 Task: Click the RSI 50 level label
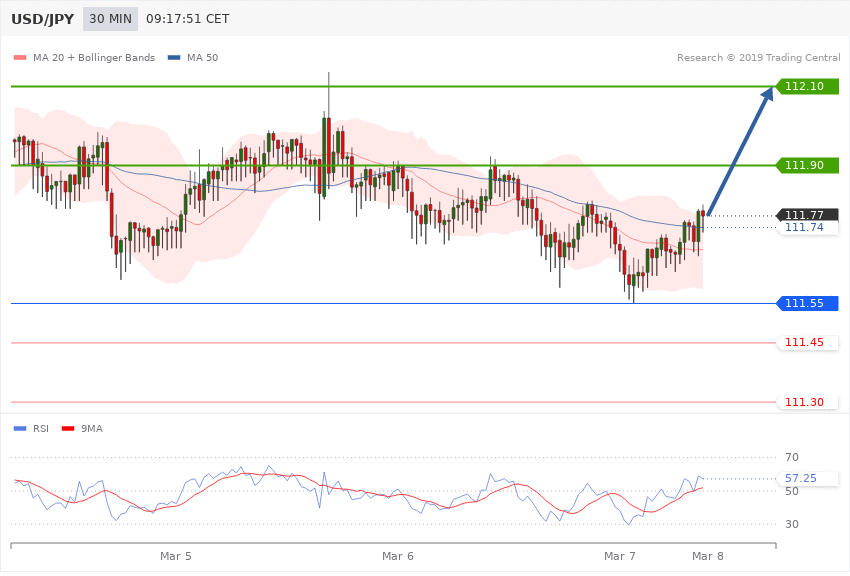[x=791, y=491]
